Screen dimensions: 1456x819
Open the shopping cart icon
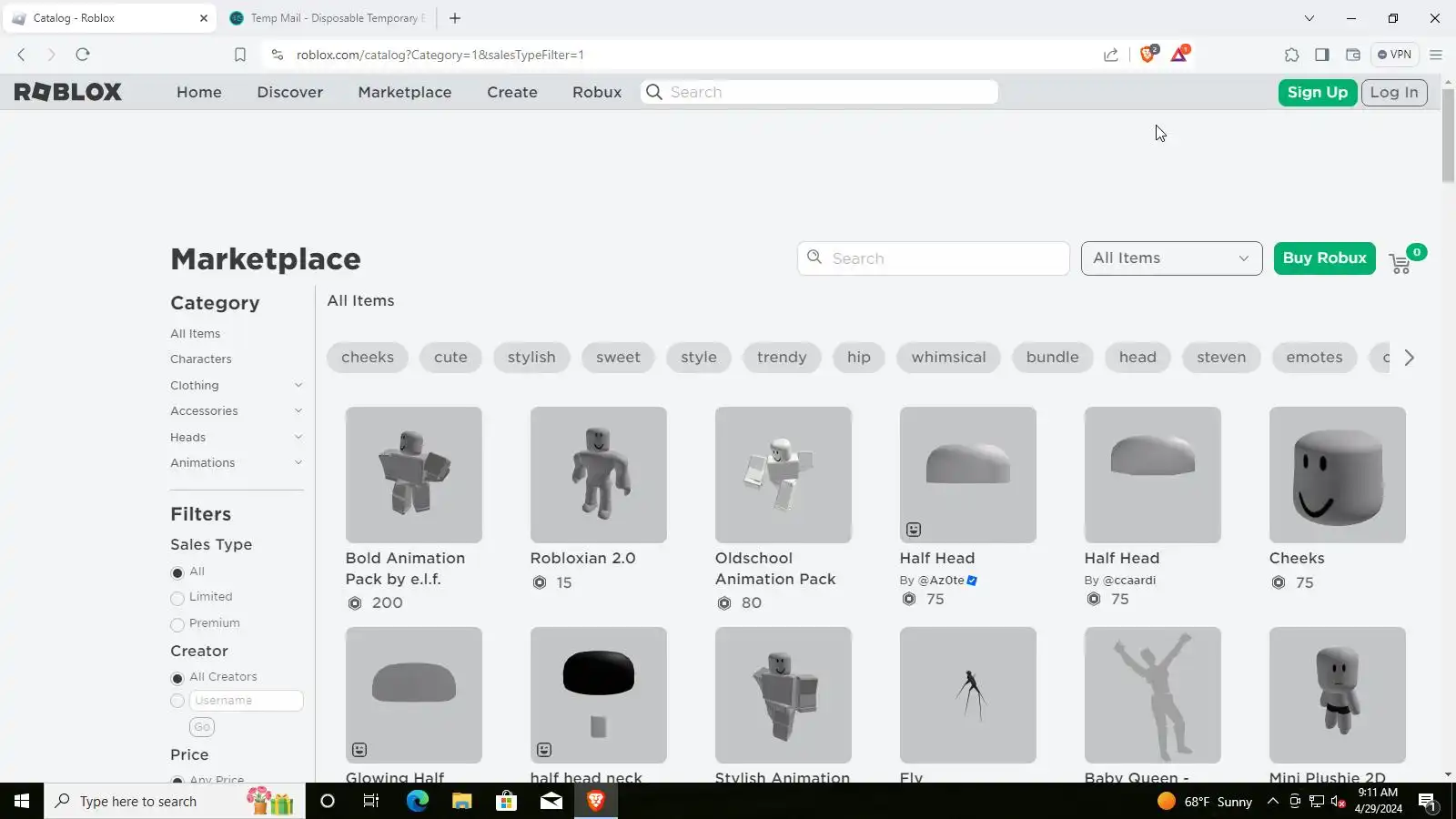click(x=1400, y=264)
